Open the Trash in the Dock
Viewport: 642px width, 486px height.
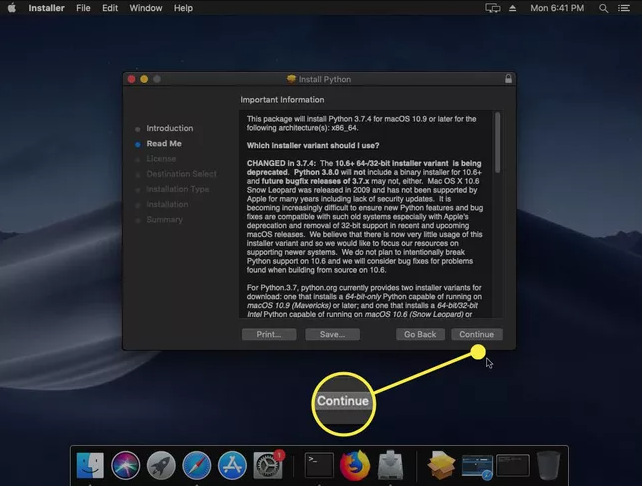548,465
